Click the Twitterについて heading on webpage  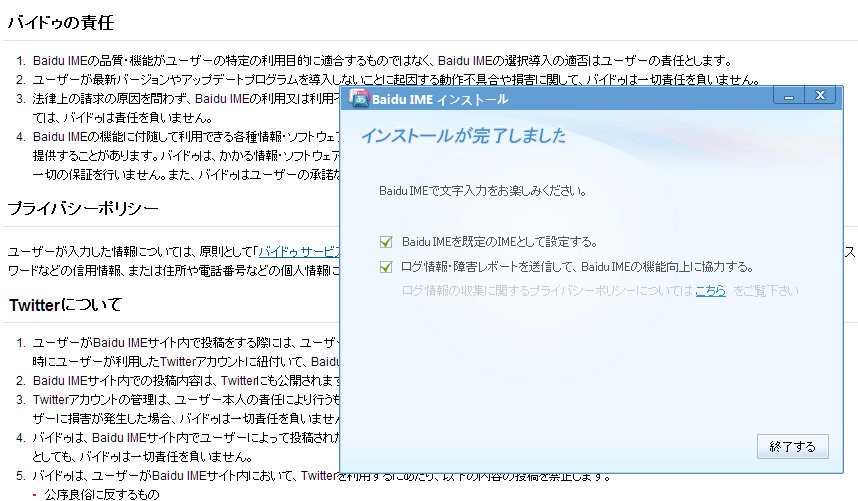[x=65, y=305]
